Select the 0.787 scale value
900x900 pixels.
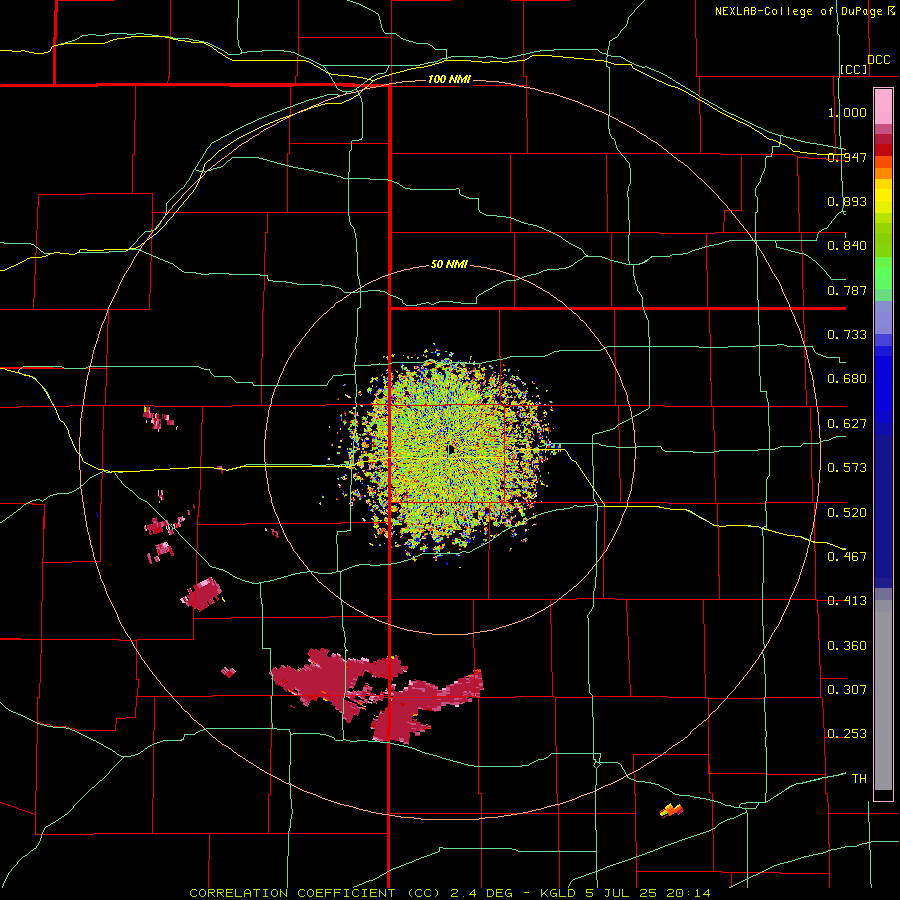coord(847,290)
